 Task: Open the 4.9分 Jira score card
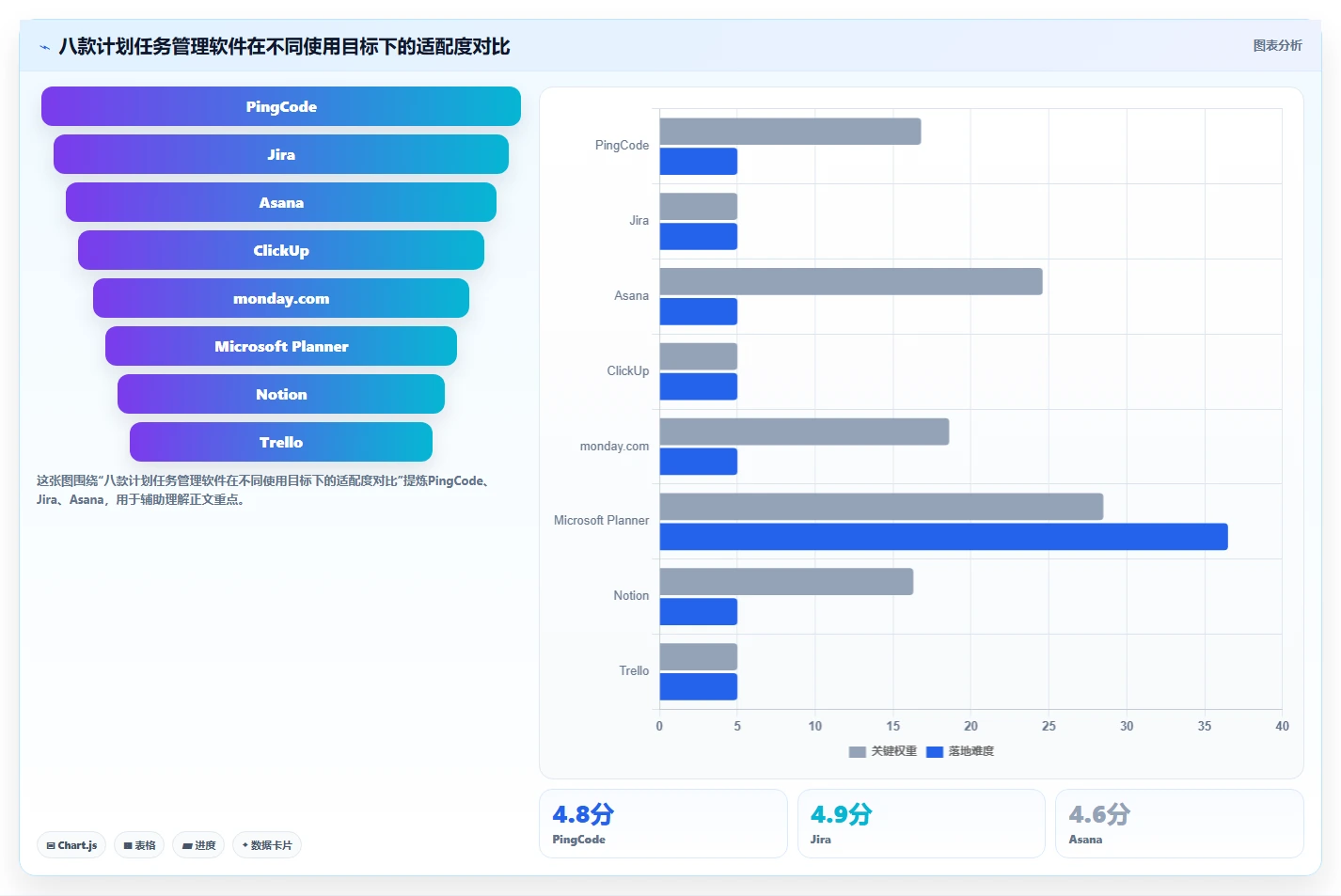(x=922, y=824)
